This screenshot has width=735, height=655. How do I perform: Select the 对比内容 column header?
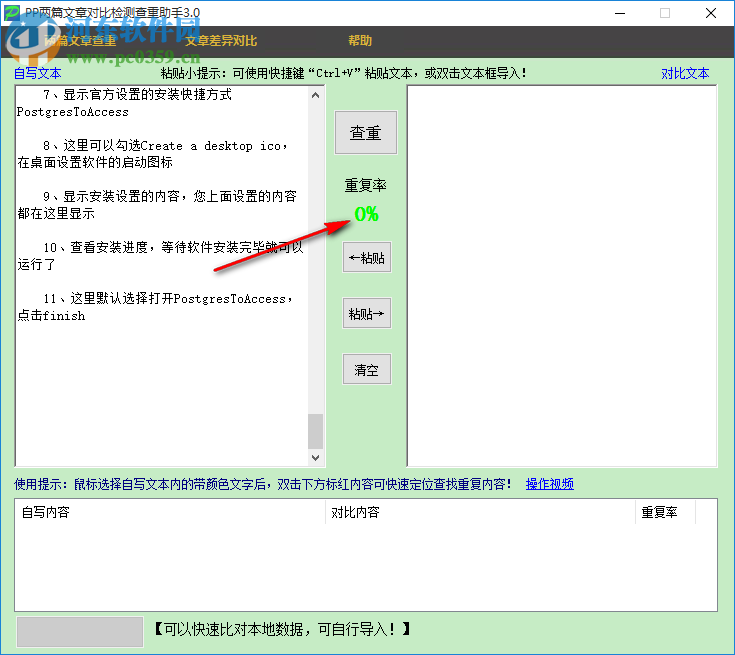[x=480, y=512]
